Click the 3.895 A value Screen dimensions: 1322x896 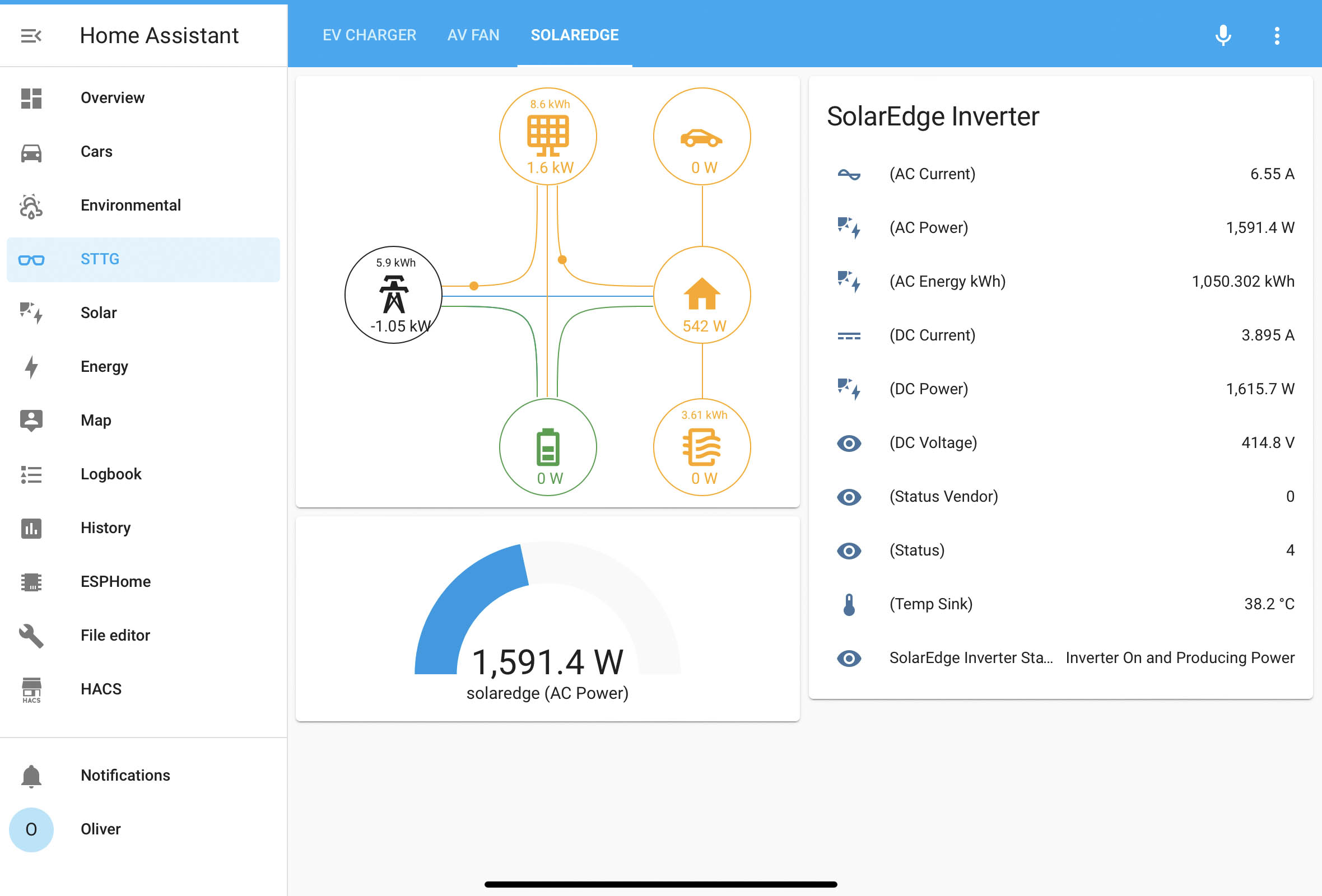[1268, 335]
